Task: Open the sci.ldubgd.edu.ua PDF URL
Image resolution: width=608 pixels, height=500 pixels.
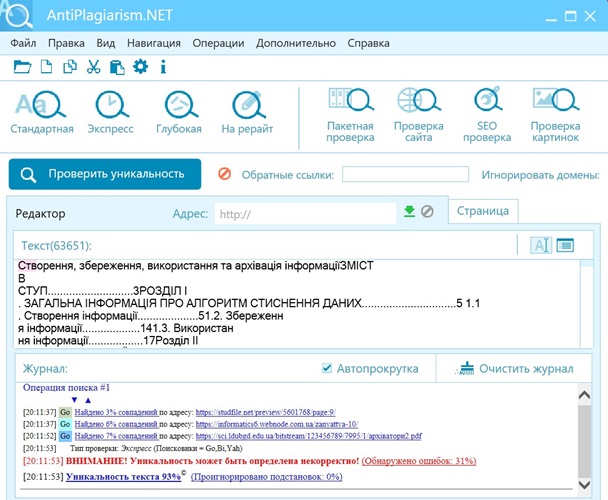Action: point(309,436)
